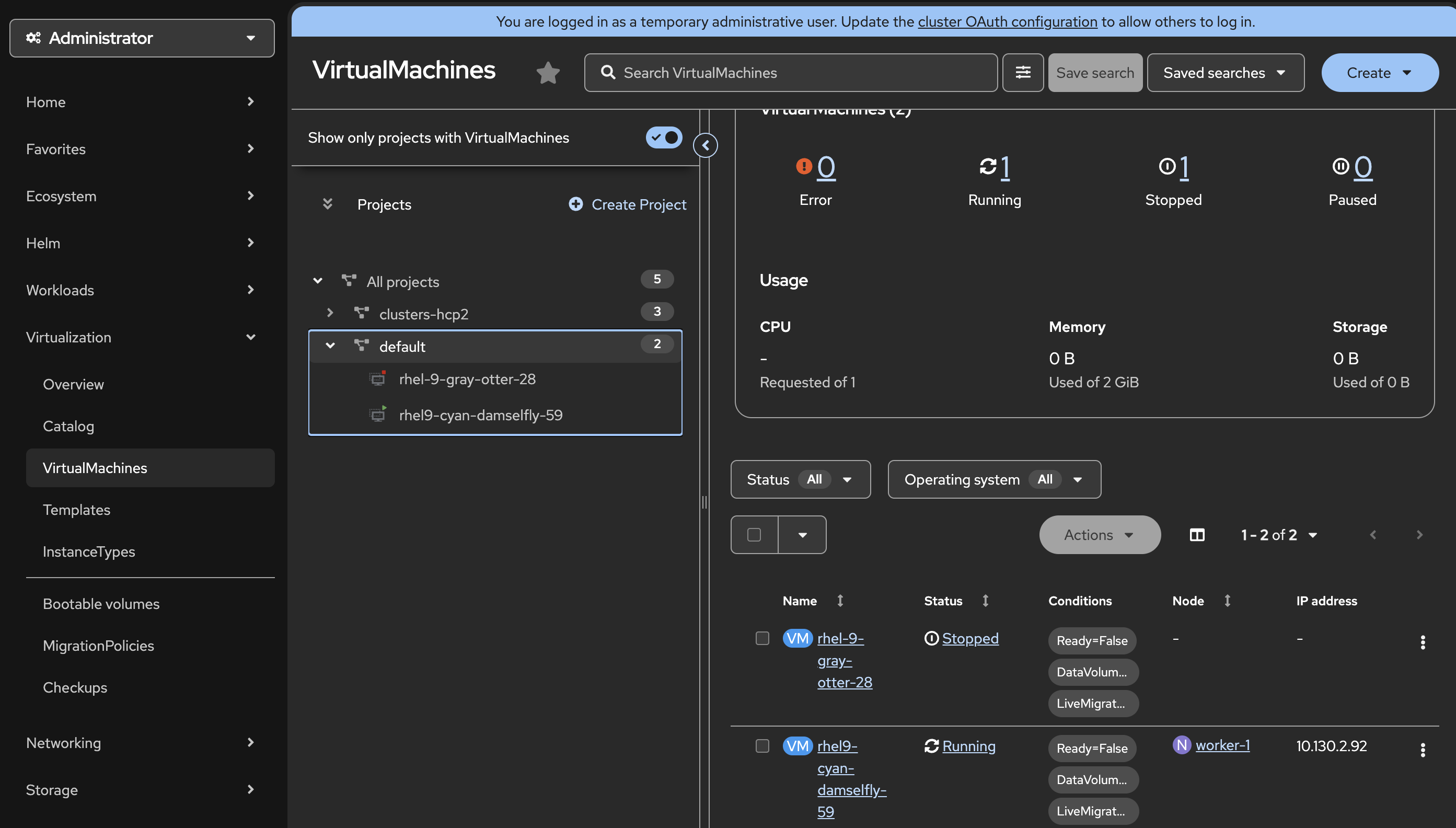Open the kebab menu for the rhel-9-gray-otter-28 row
Image resolution: width=1456 pixels, height=828 pixels.
(x=1422, y=642)
